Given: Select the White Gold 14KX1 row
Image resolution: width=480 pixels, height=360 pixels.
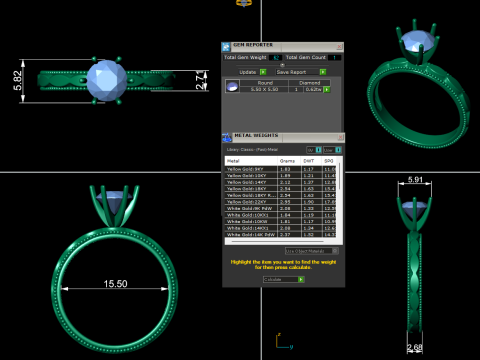Looking at the screenshot, I should [281, 228].
